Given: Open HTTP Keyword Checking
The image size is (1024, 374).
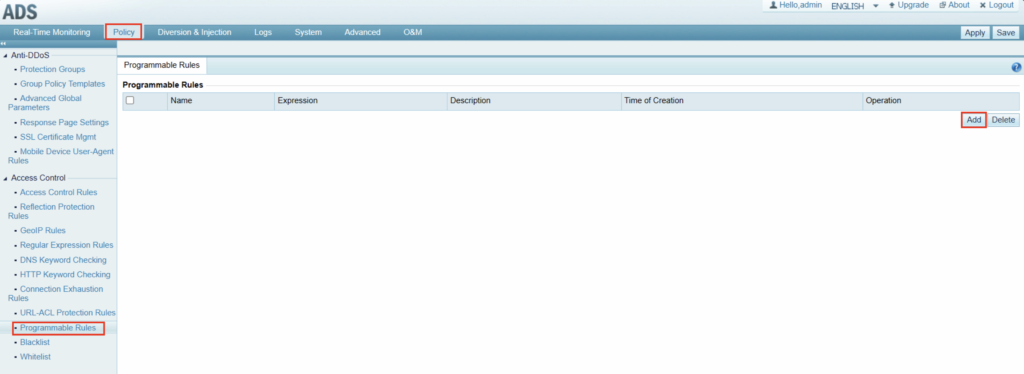Looking at the screenshot, I should pos(65,274).
